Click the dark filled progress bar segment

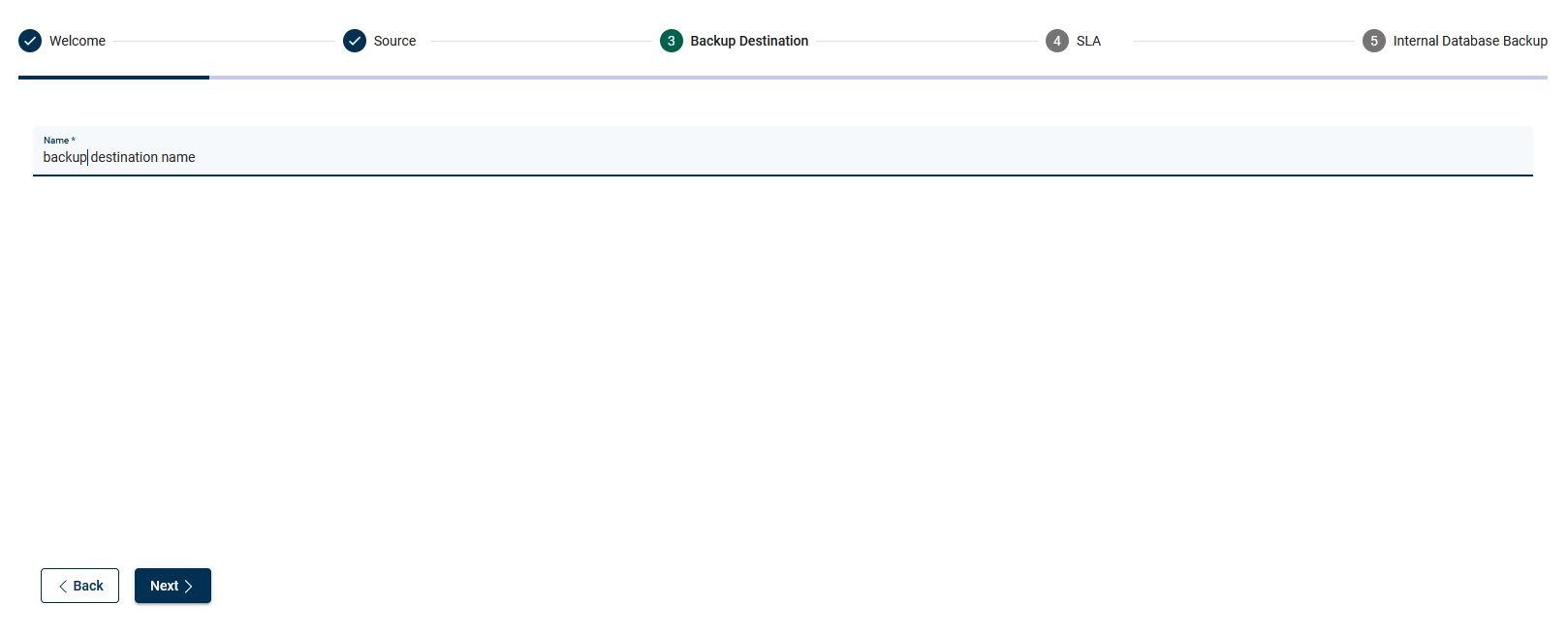coord(113,78)
